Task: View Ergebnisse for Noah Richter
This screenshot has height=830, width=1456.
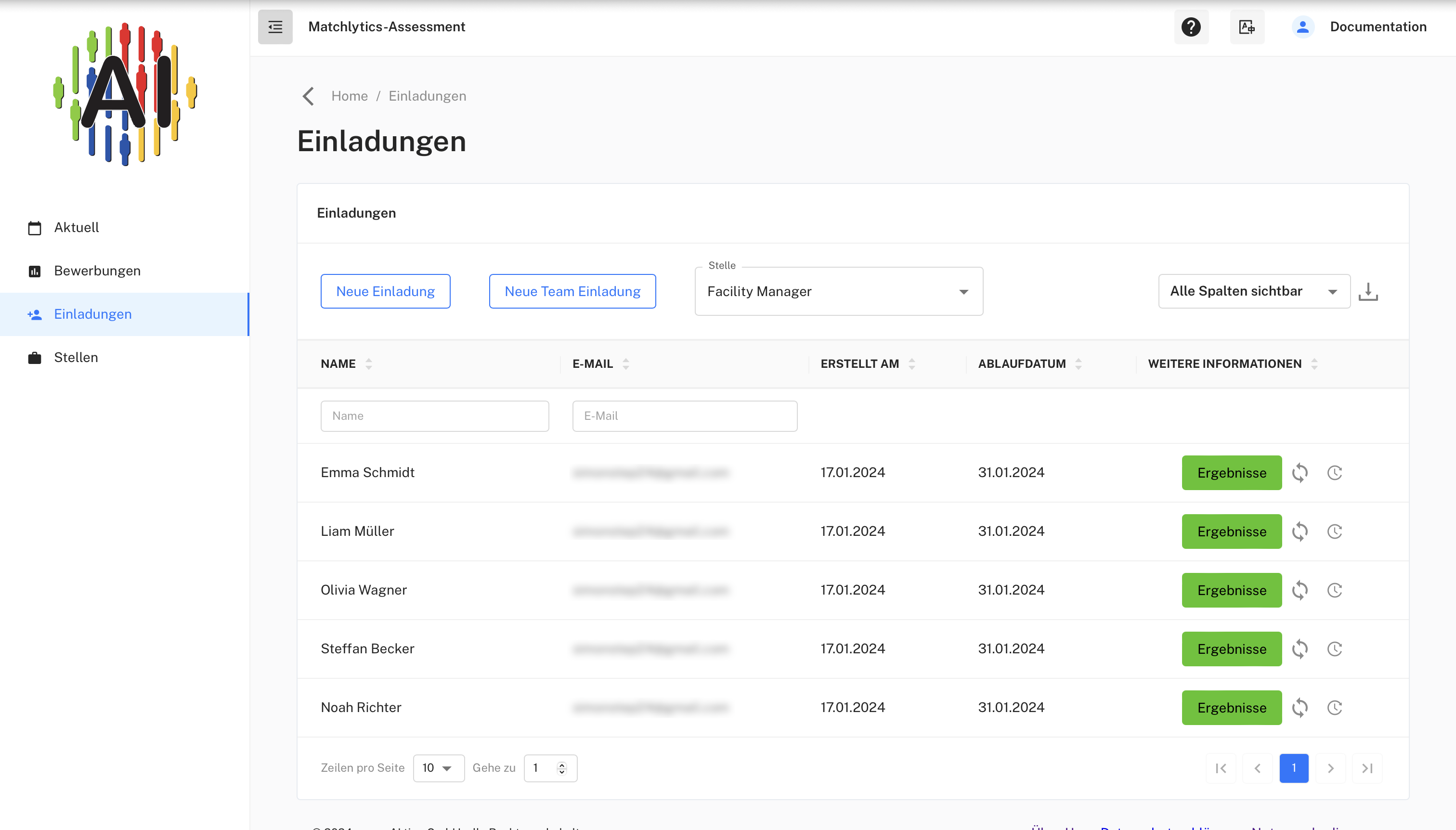Action: pyautogui.click(x=1231, y=707)
